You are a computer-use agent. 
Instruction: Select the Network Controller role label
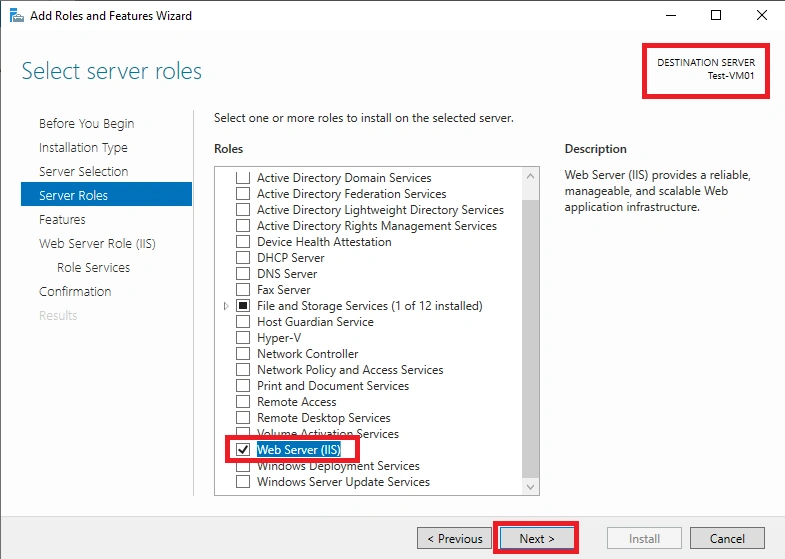tap(307, 354)
